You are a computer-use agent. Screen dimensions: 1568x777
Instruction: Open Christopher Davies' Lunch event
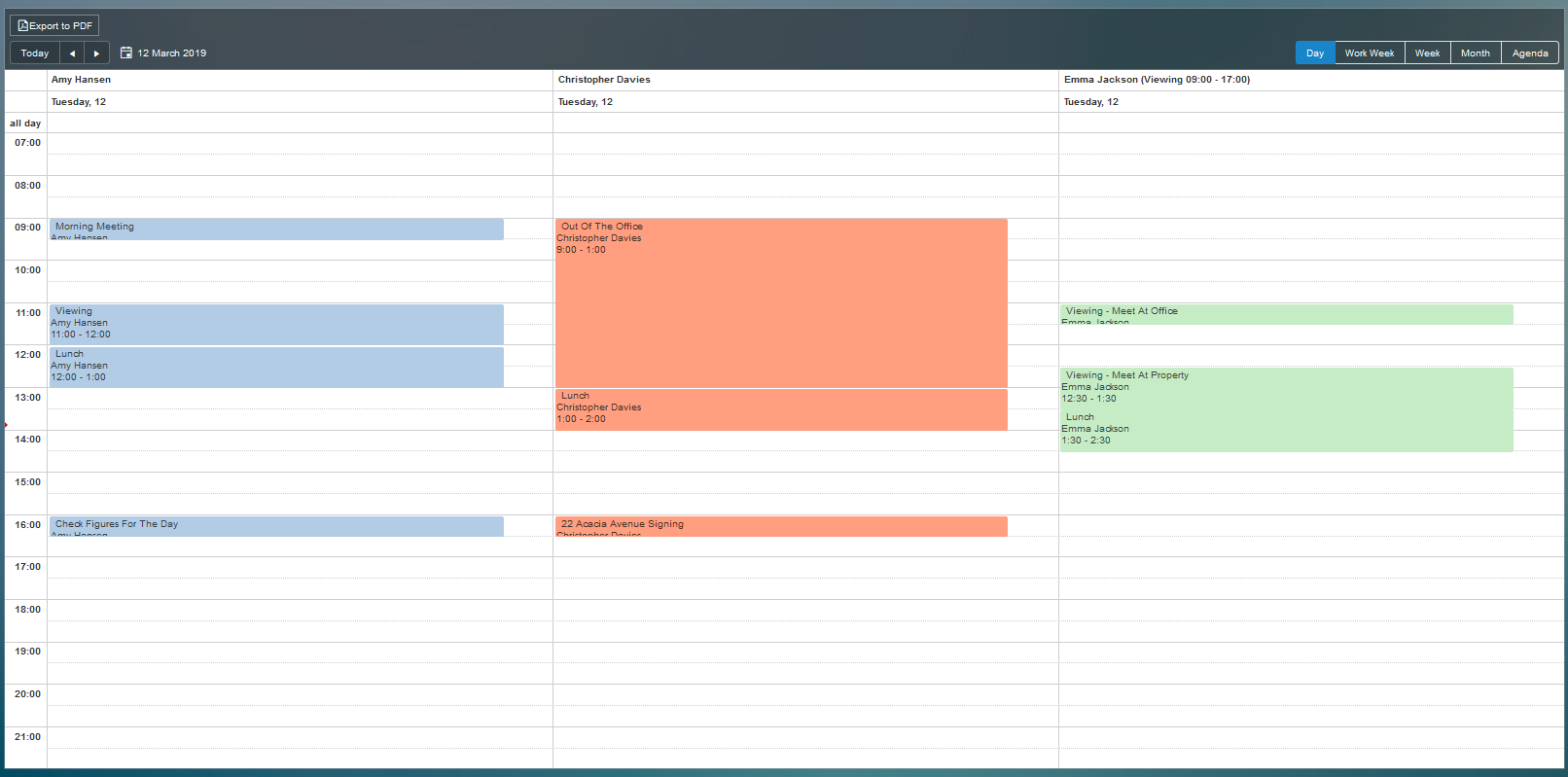781,409
